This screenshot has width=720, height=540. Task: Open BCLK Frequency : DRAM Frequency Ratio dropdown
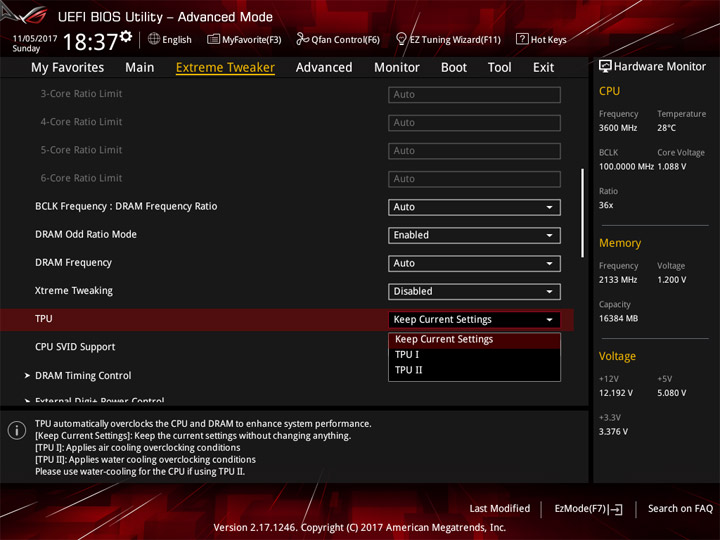tap(474, 207)
